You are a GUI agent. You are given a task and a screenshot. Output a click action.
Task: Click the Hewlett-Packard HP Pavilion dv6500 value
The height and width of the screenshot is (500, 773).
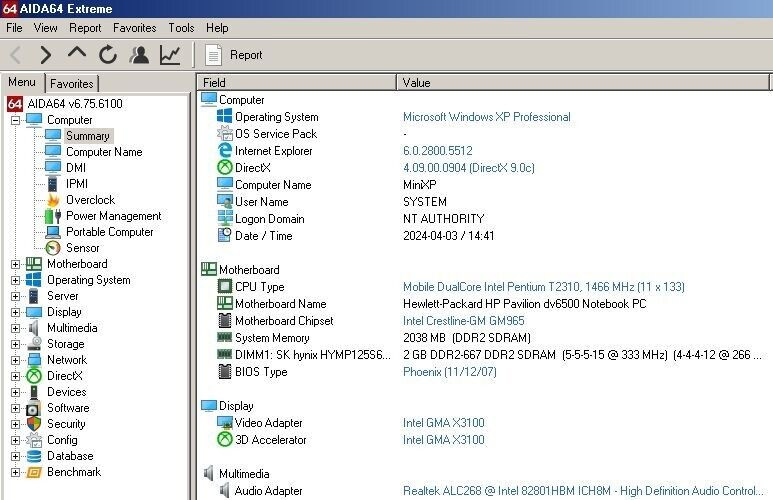click(525, 304)
